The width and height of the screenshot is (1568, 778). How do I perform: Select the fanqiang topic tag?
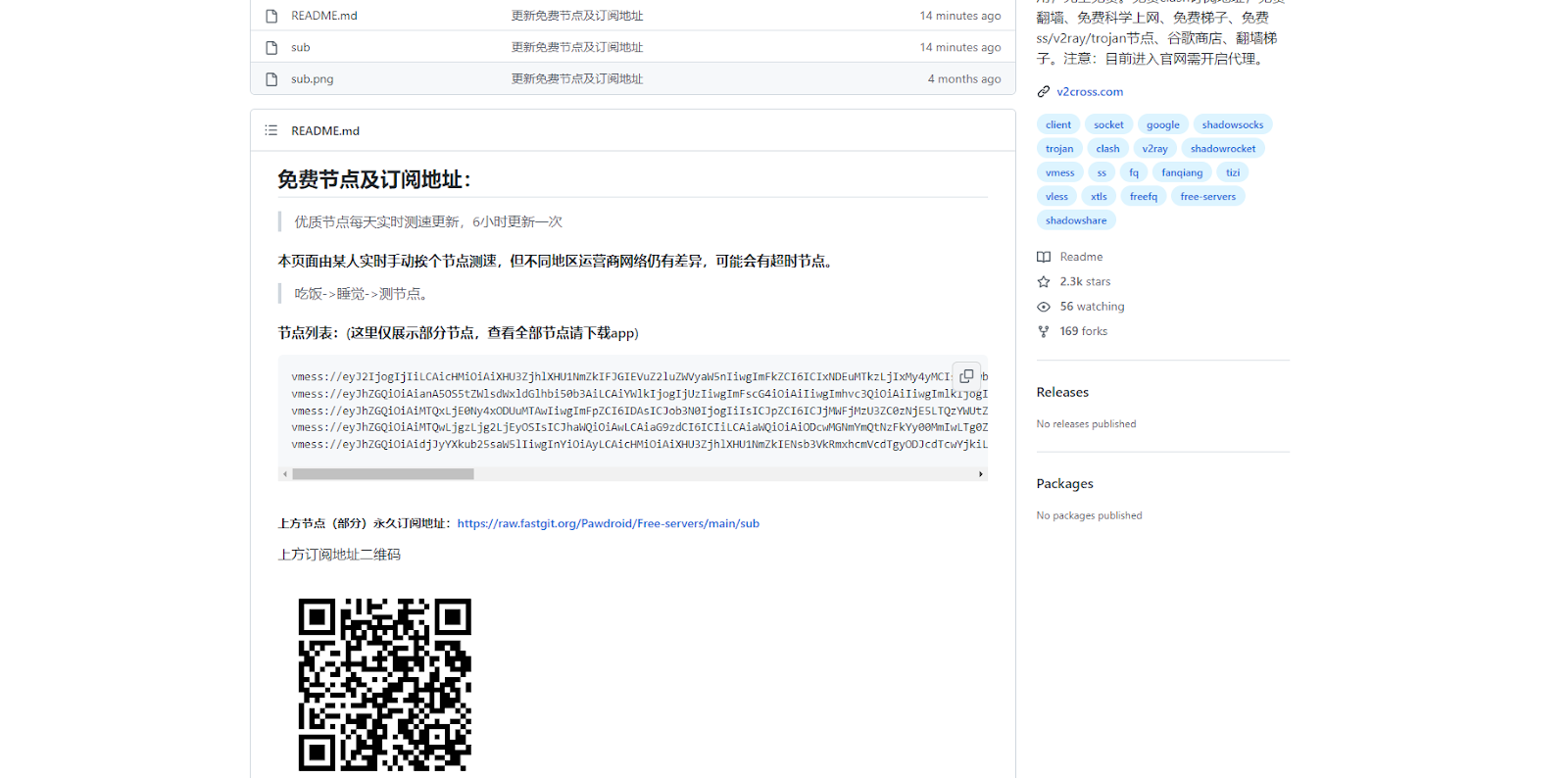pos(1182,172)
